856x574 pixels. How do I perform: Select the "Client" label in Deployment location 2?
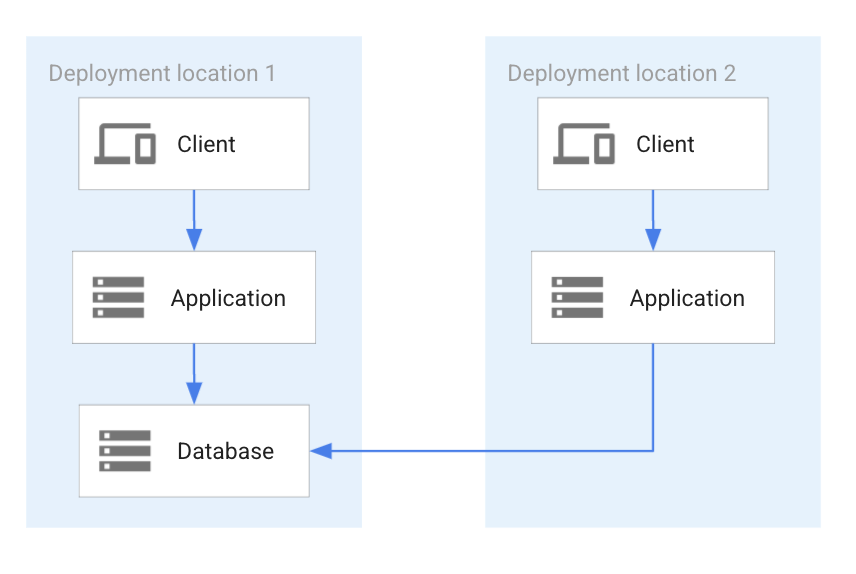(x=665, y=145)
